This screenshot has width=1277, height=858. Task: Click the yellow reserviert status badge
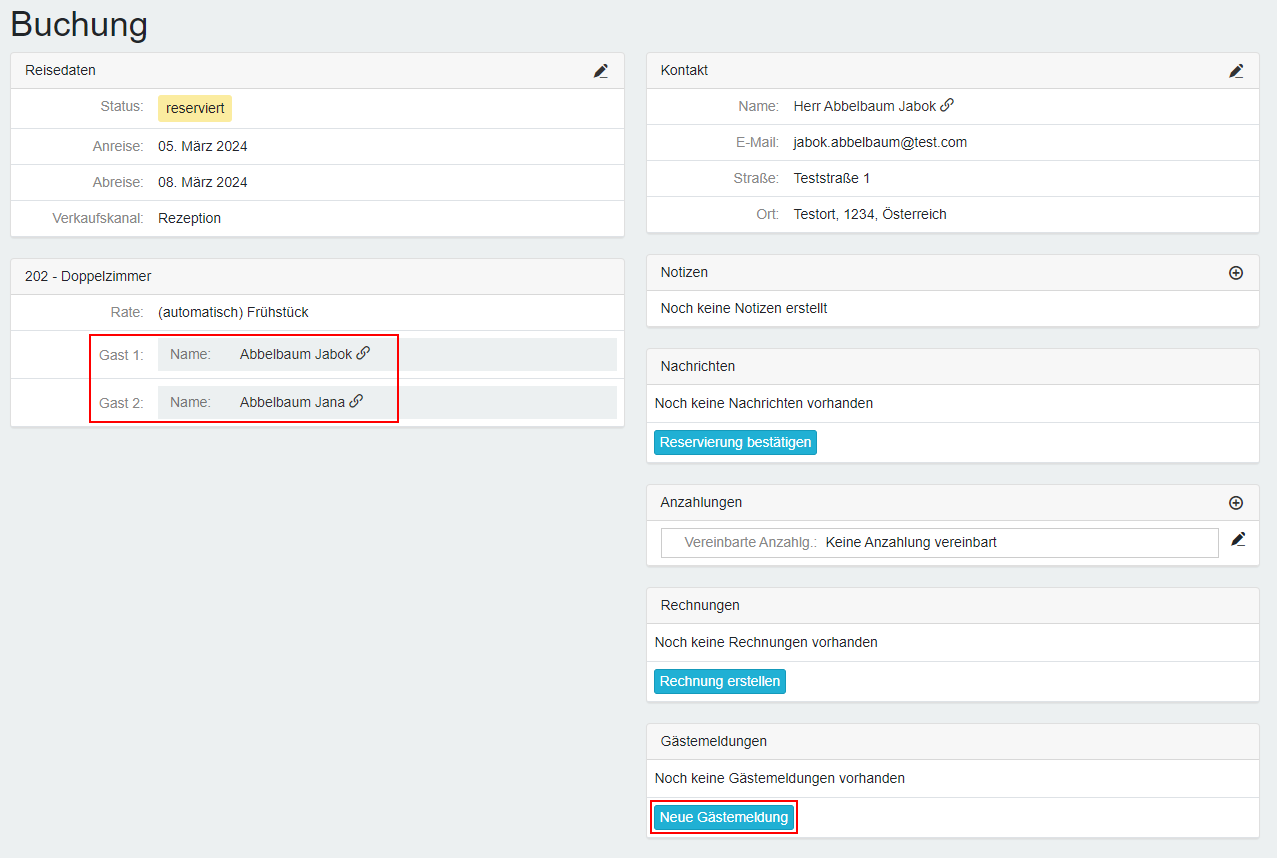[195, 108]
